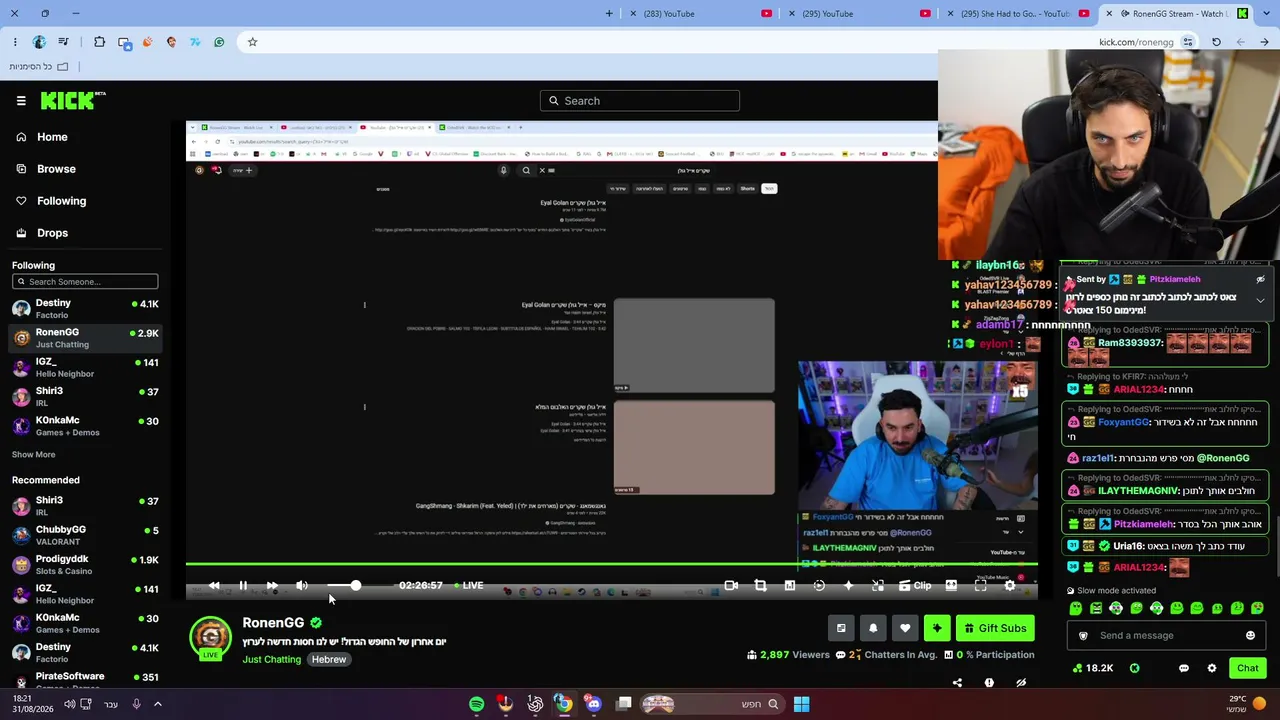Screen dimensions: 1280x720
Task: Open chat settings gear
Action: pyautogui.click(x=1212, y=668)
